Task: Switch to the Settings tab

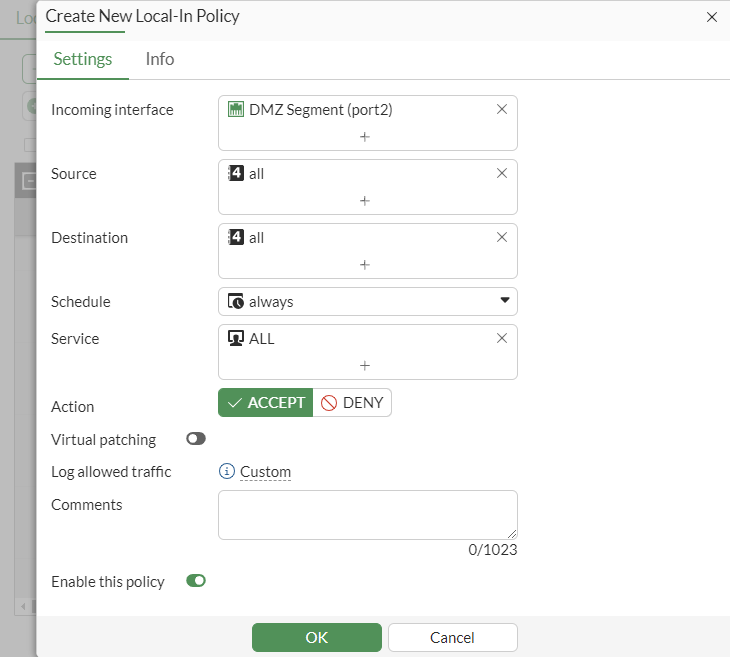Action: coord(83,59)
